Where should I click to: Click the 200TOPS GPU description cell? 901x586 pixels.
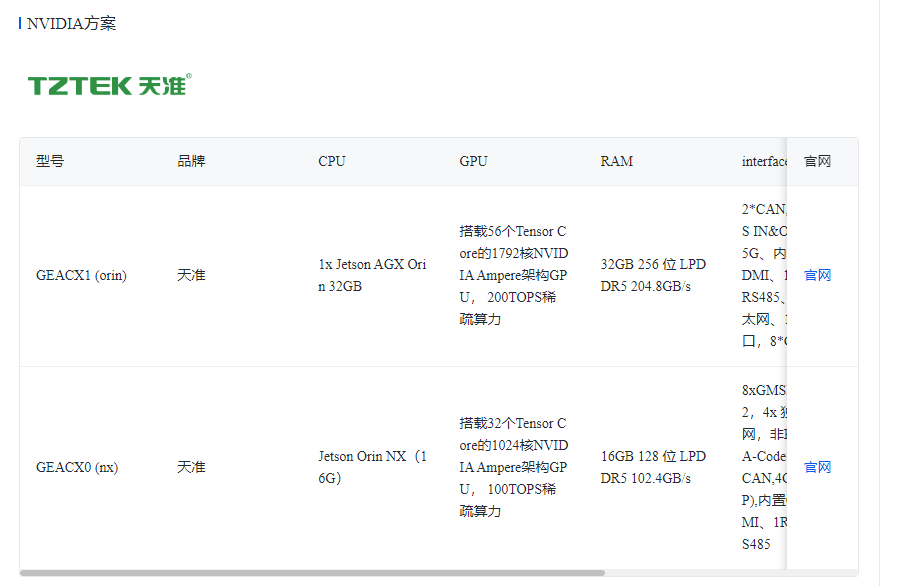514,275
